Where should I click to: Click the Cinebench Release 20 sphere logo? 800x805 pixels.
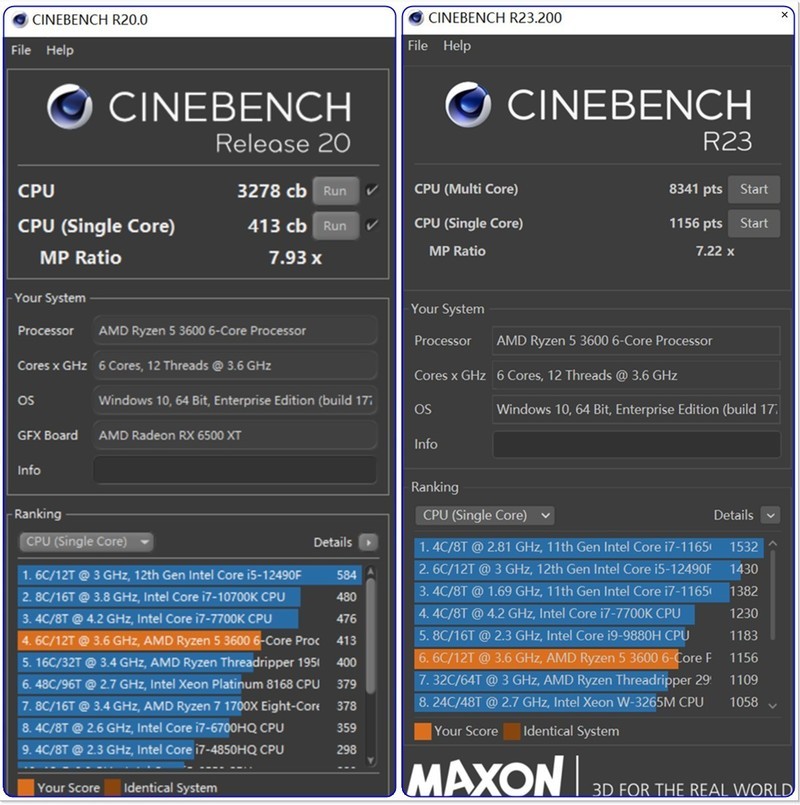click(x=70, y=107)
